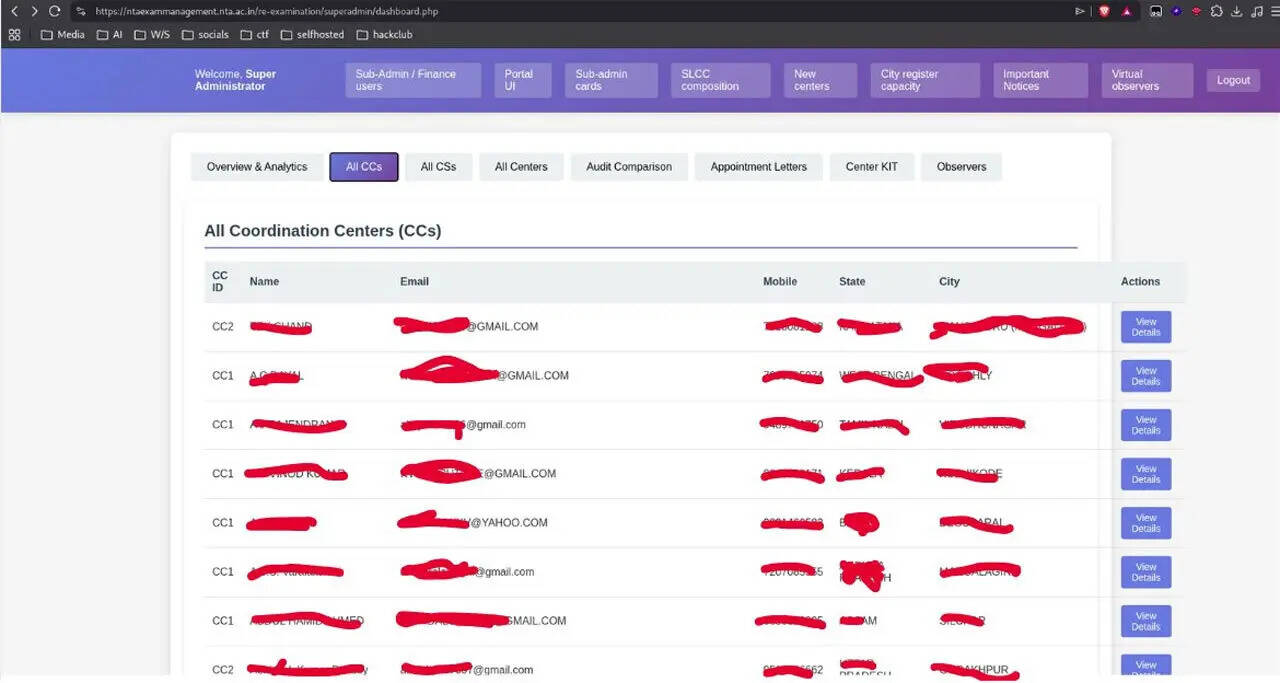
Task: Open New centers page
Action: point(820,80)
